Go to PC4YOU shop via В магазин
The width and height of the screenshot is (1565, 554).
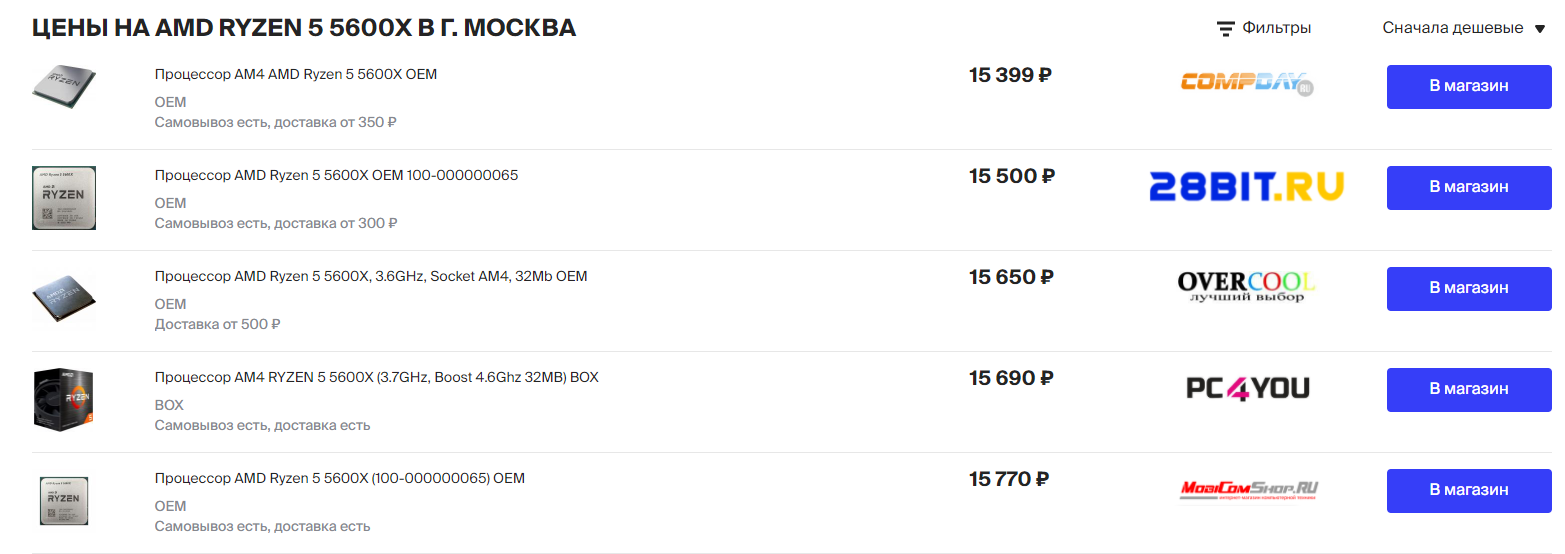point(1468,389)
